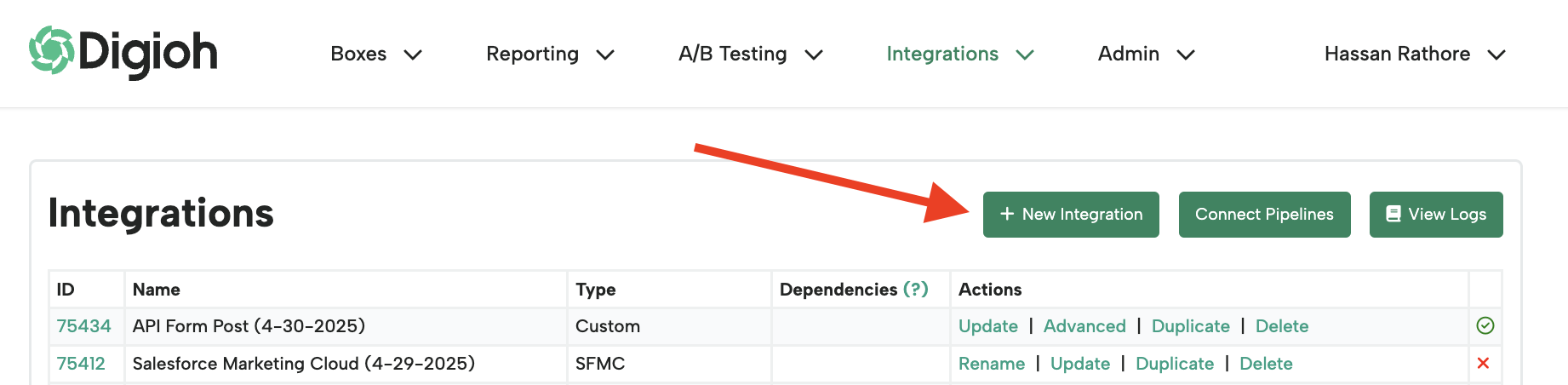This screenshot has height=385, width=1568.
Task: Click the New Integration button
Action: [1071, 215]
